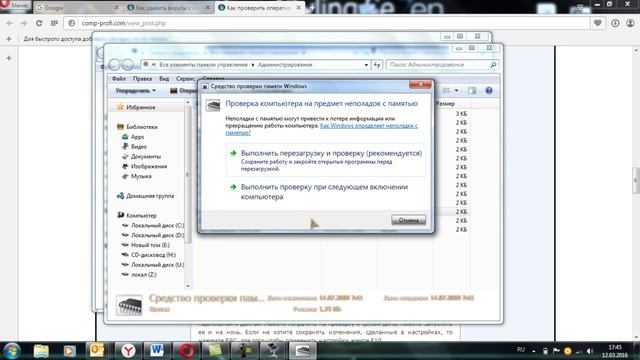Viewport: 640px width, 360px height.
Task: Click green arrow for restart and check
Action: [233, 153]
